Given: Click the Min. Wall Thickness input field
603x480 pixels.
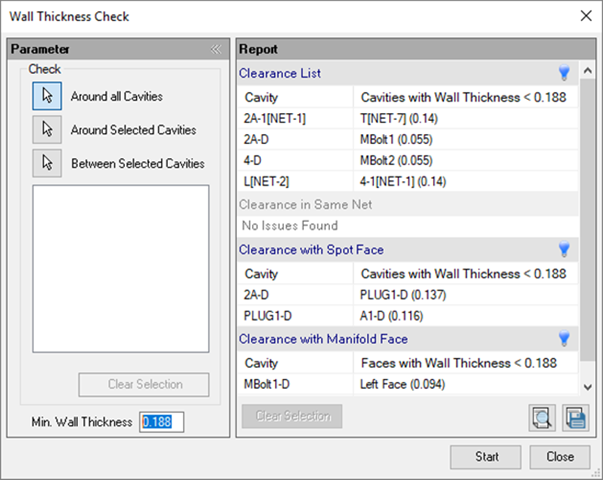Looking at the screenshot, I should point(161,422).
